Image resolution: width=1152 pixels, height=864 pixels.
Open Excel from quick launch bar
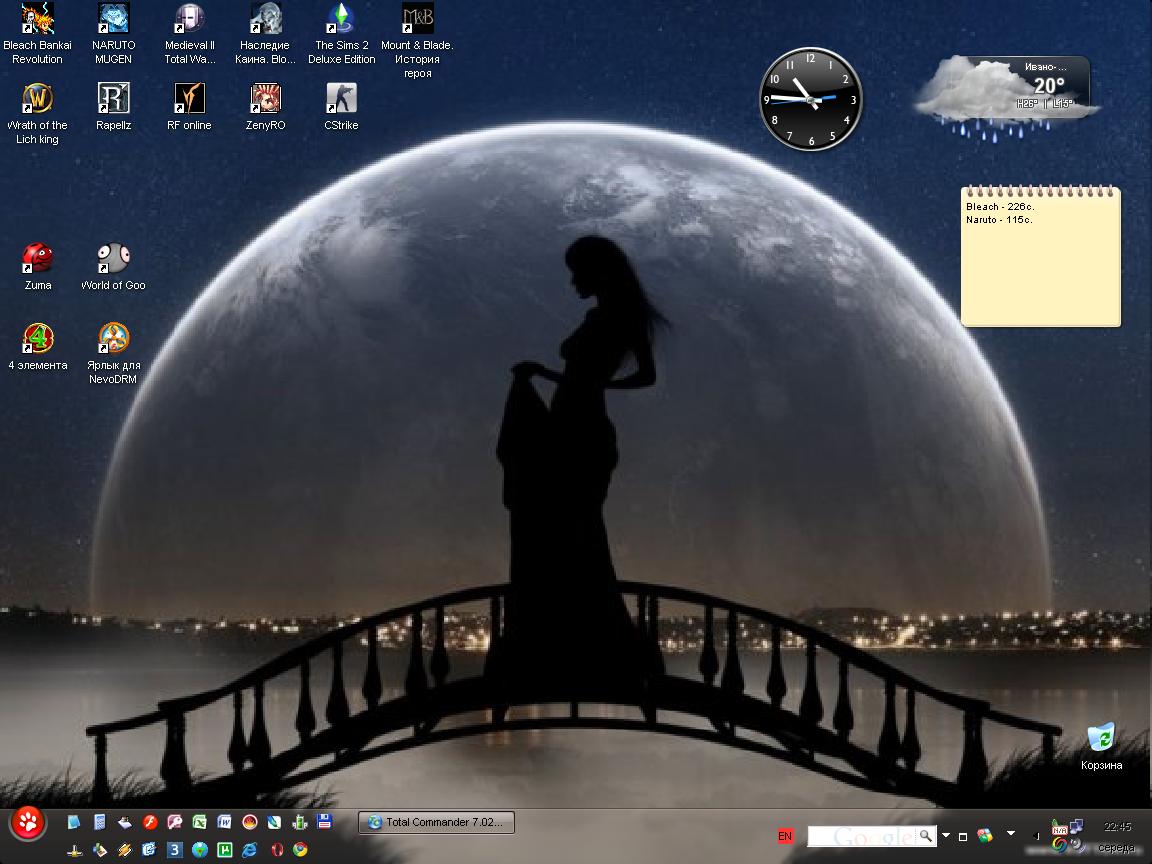[x=199, y=823]
